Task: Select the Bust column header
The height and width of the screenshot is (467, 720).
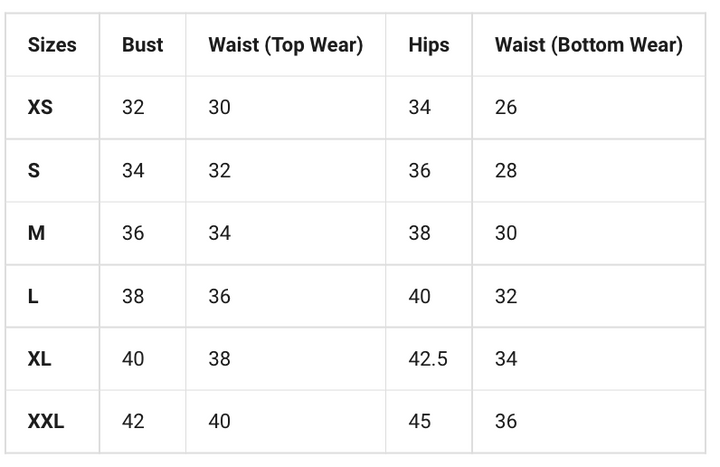Action: 142,45
